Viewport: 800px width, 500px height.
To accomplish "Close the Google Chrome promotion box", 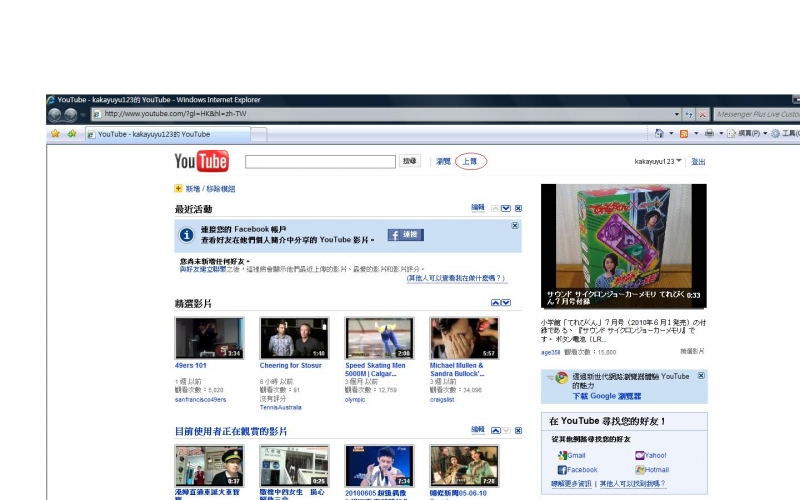I will pos(701,375).
